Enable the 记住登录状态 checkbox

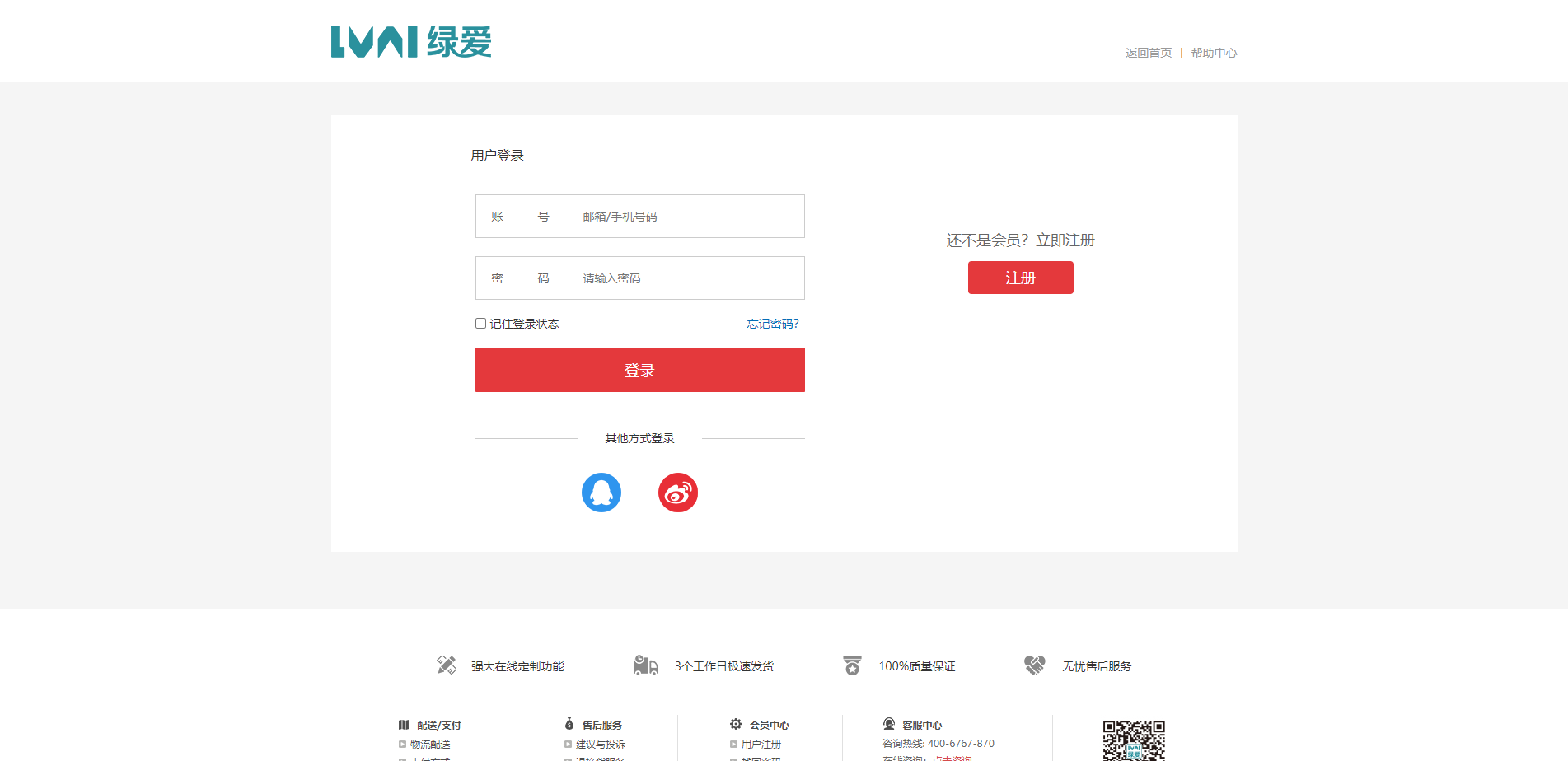click(x=480, y=324)
